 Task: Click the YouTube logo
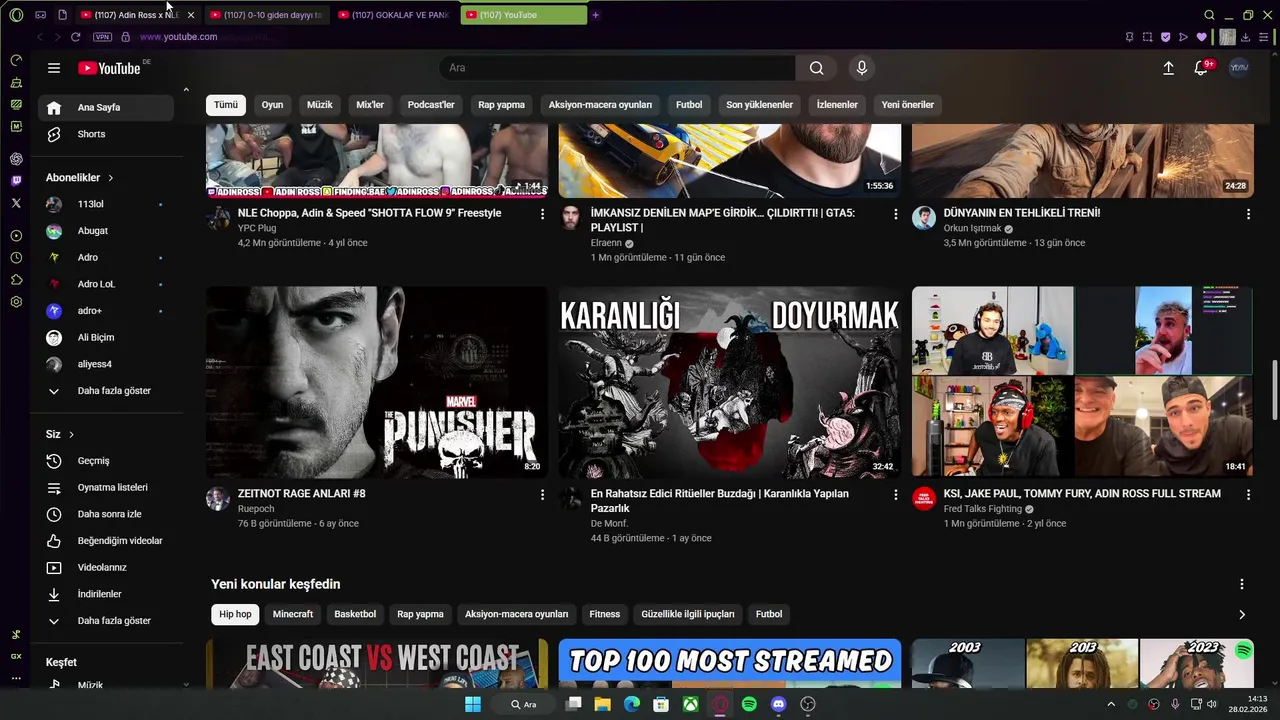109,68
